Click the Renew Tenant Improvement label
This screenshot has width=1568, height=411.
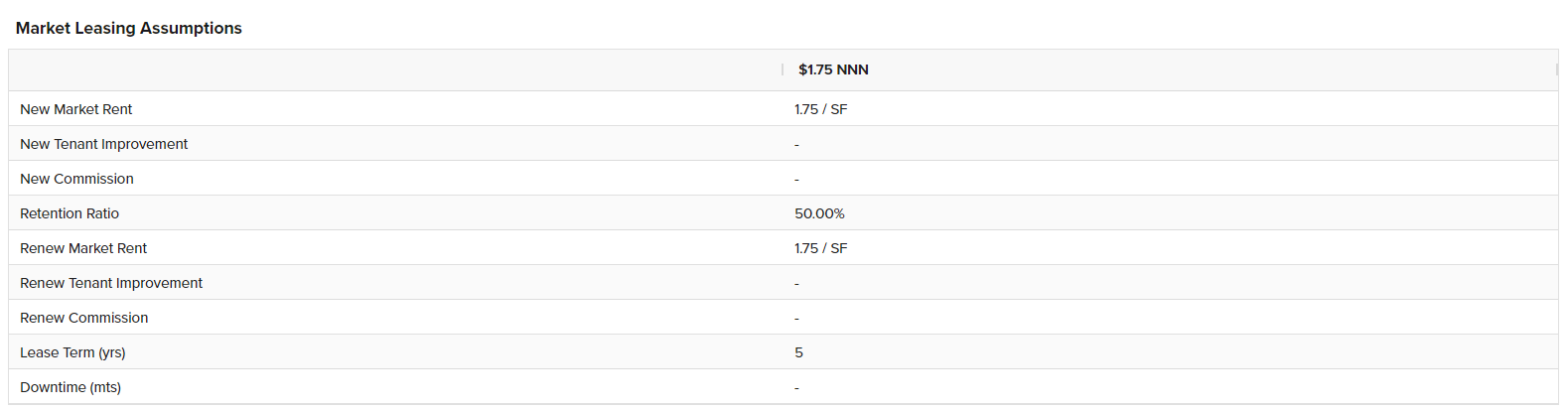[x=111, y=283]
